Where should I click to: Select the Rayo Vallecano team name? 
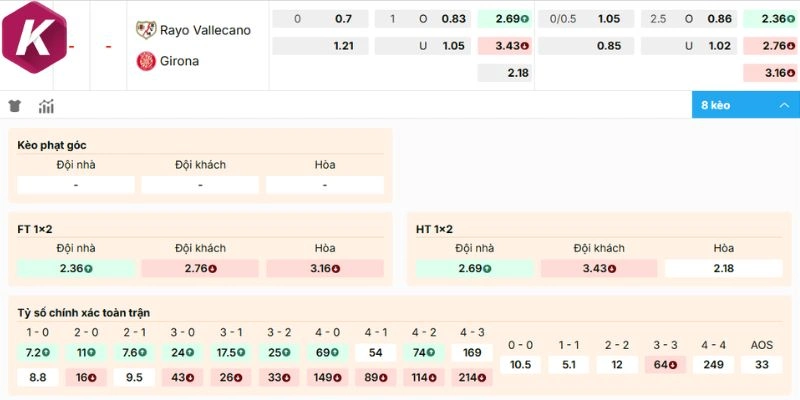pos(205,30)
